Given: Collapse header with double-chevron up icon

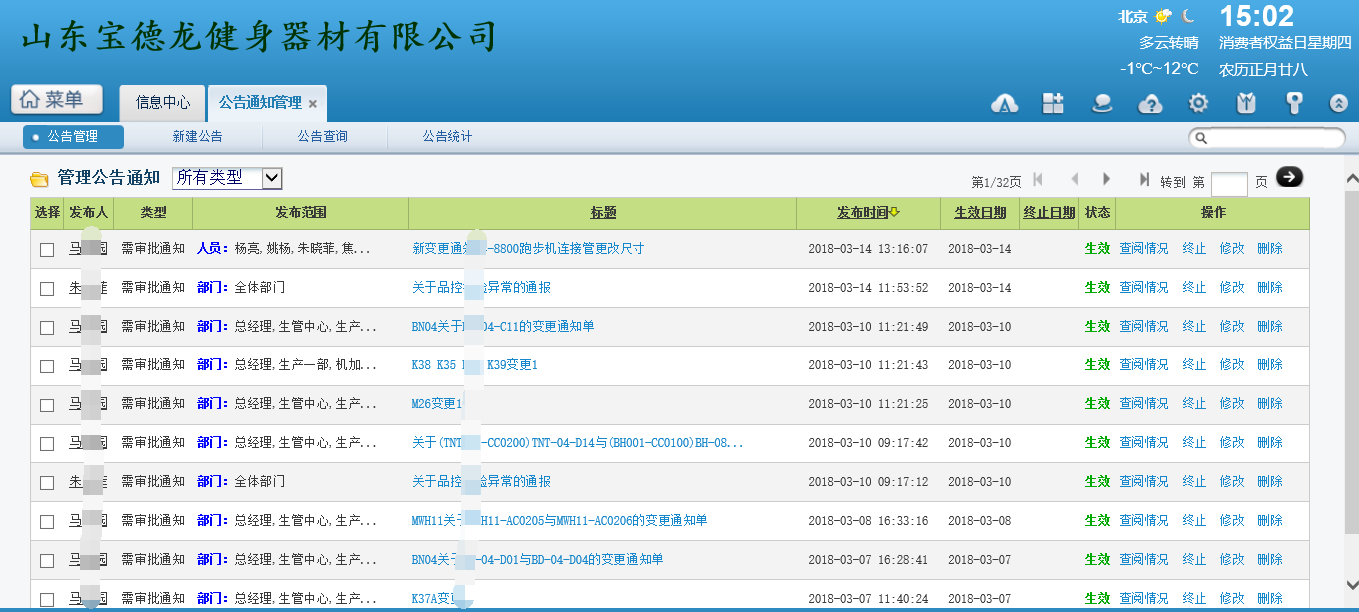Looking at the screenshot, I should [x=1338, y=103].
